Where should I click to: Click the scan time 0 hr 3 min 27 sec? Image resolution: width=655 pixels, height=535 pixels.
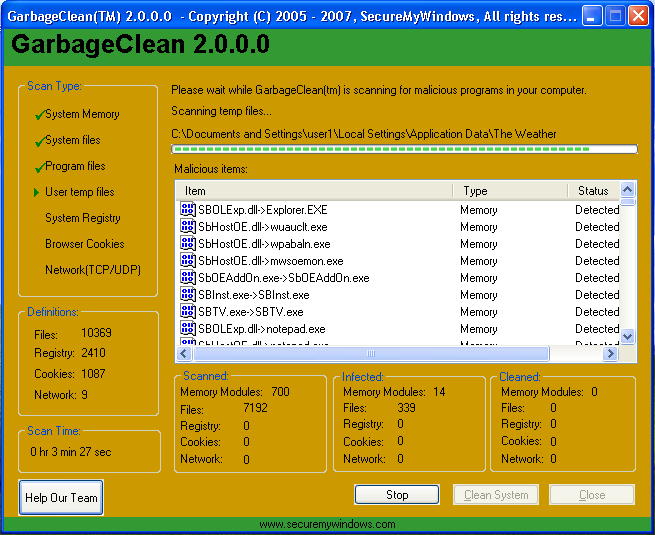tap(71, 452)
